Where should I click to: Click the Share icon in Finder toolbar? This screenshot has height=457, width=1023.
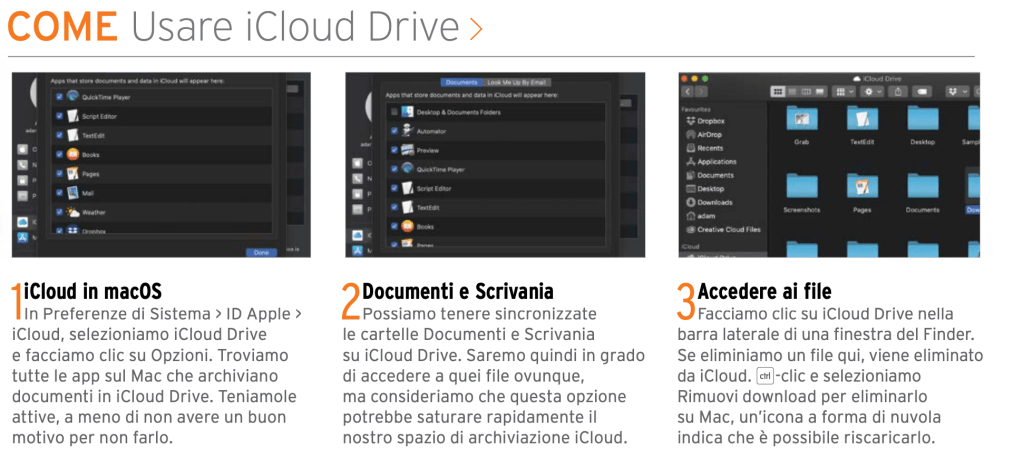[896, 91]
